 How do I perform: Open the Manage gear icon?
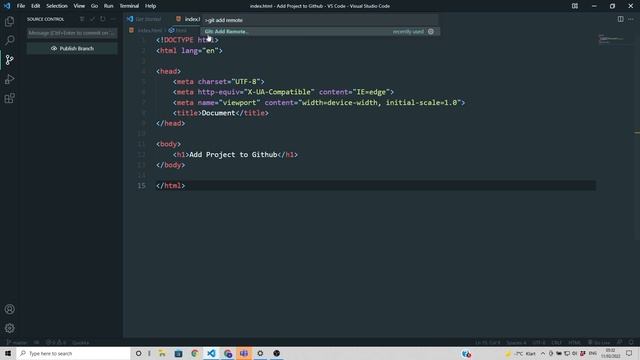tap(9, 328)
